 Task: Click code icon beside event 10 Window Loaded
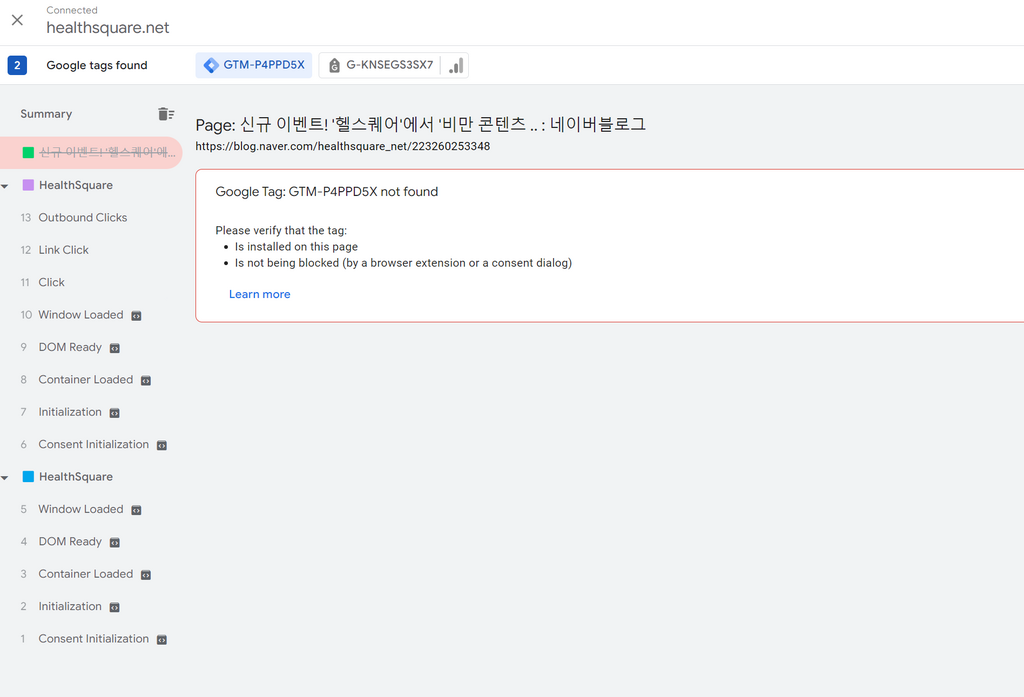click(x=136, y=316)
